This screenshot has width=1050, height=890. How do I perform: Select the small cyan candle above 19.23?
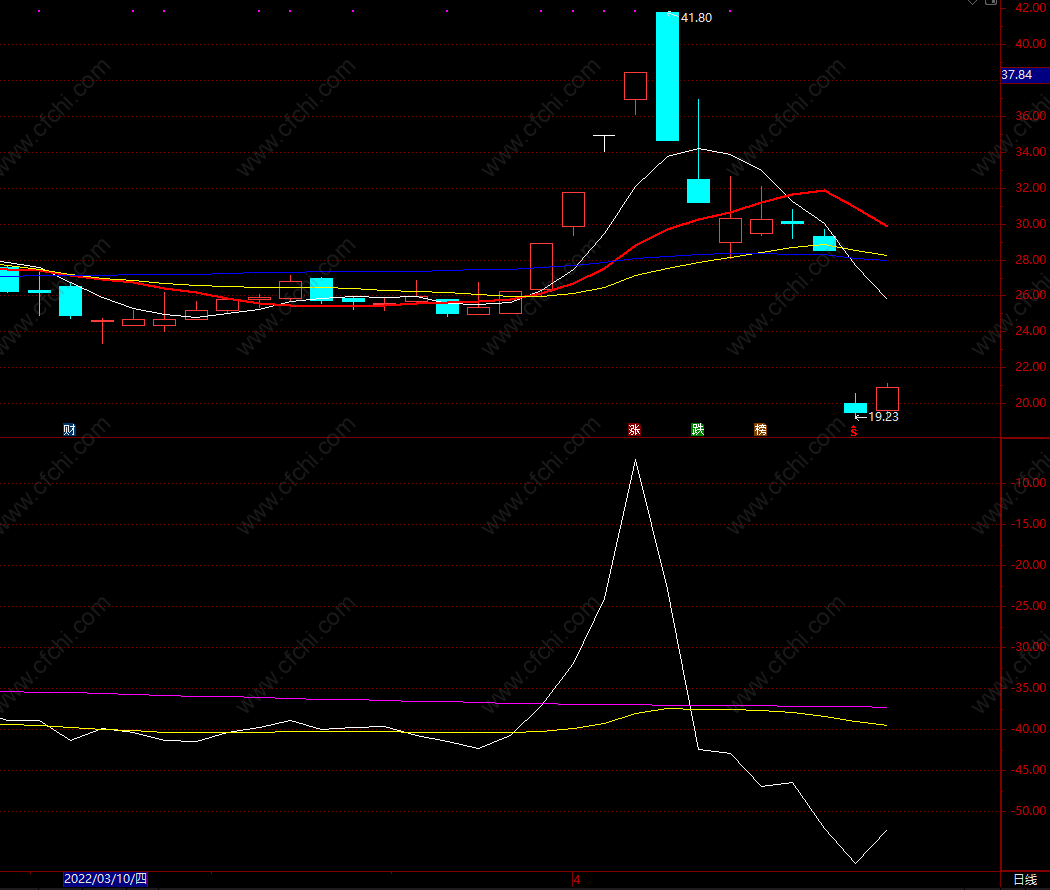click(x=855, y=407)
